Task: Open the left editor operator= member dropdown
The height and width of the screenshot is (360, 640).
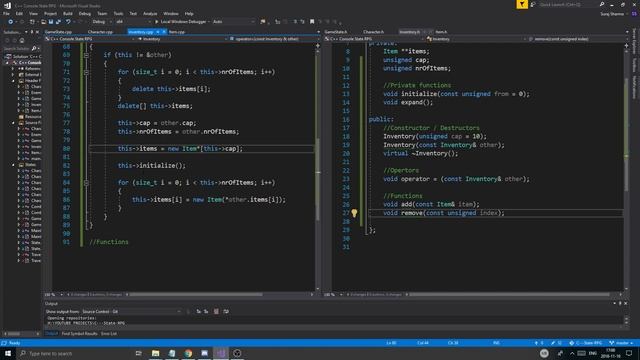Action: (x=274, y=39)
